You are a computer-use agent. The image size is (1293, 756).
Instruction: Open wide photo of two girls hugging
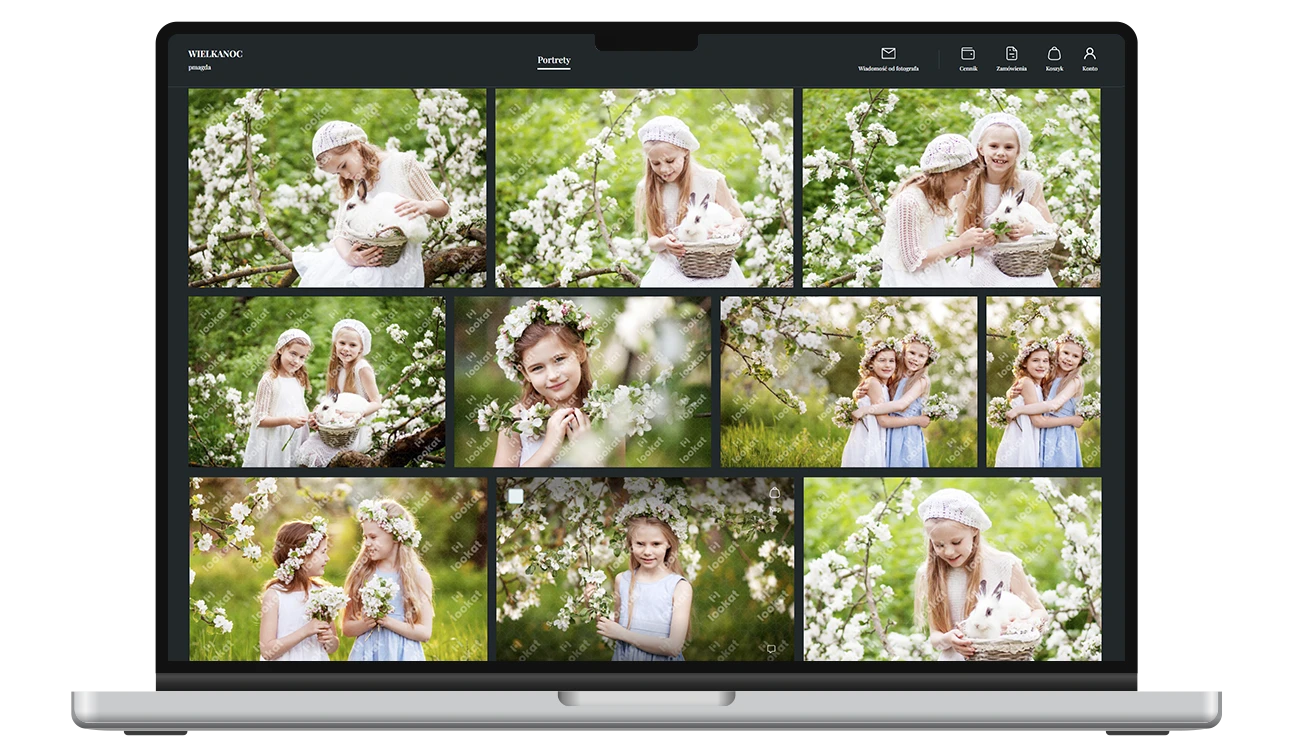point(848,381)
